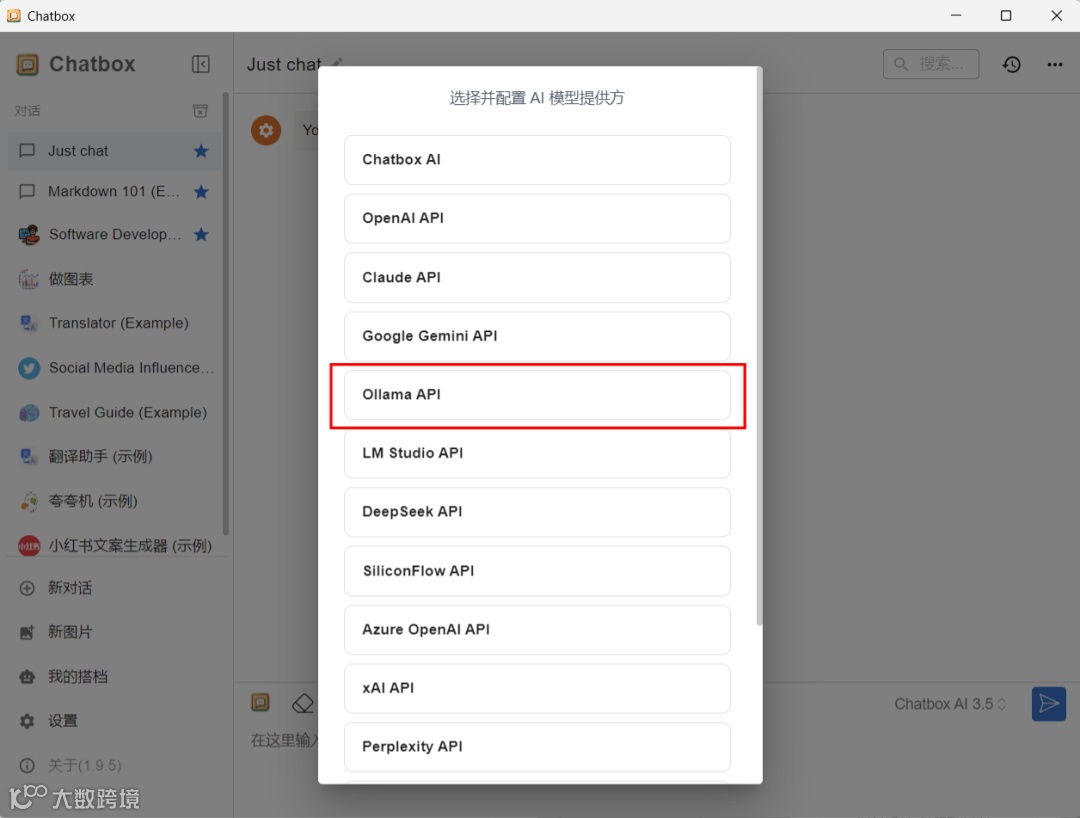Open 小红书文案生成器 (示例) conversation
Screen dimensions: 1080x818
click(114, 546)
